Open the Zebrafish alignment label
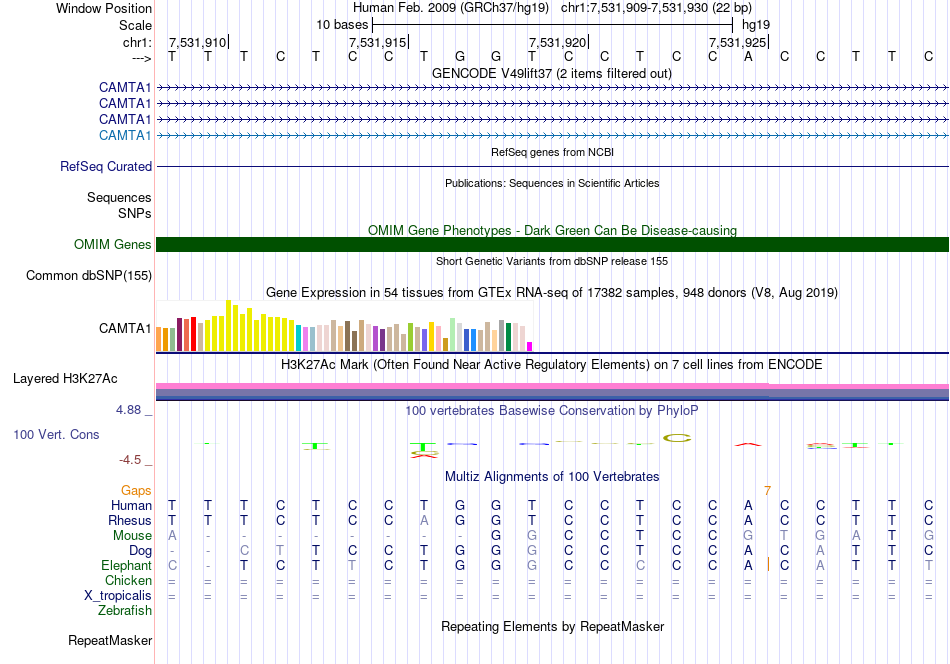Image resolution: width=950 pixels, height=664 pixels. [125, 610]
